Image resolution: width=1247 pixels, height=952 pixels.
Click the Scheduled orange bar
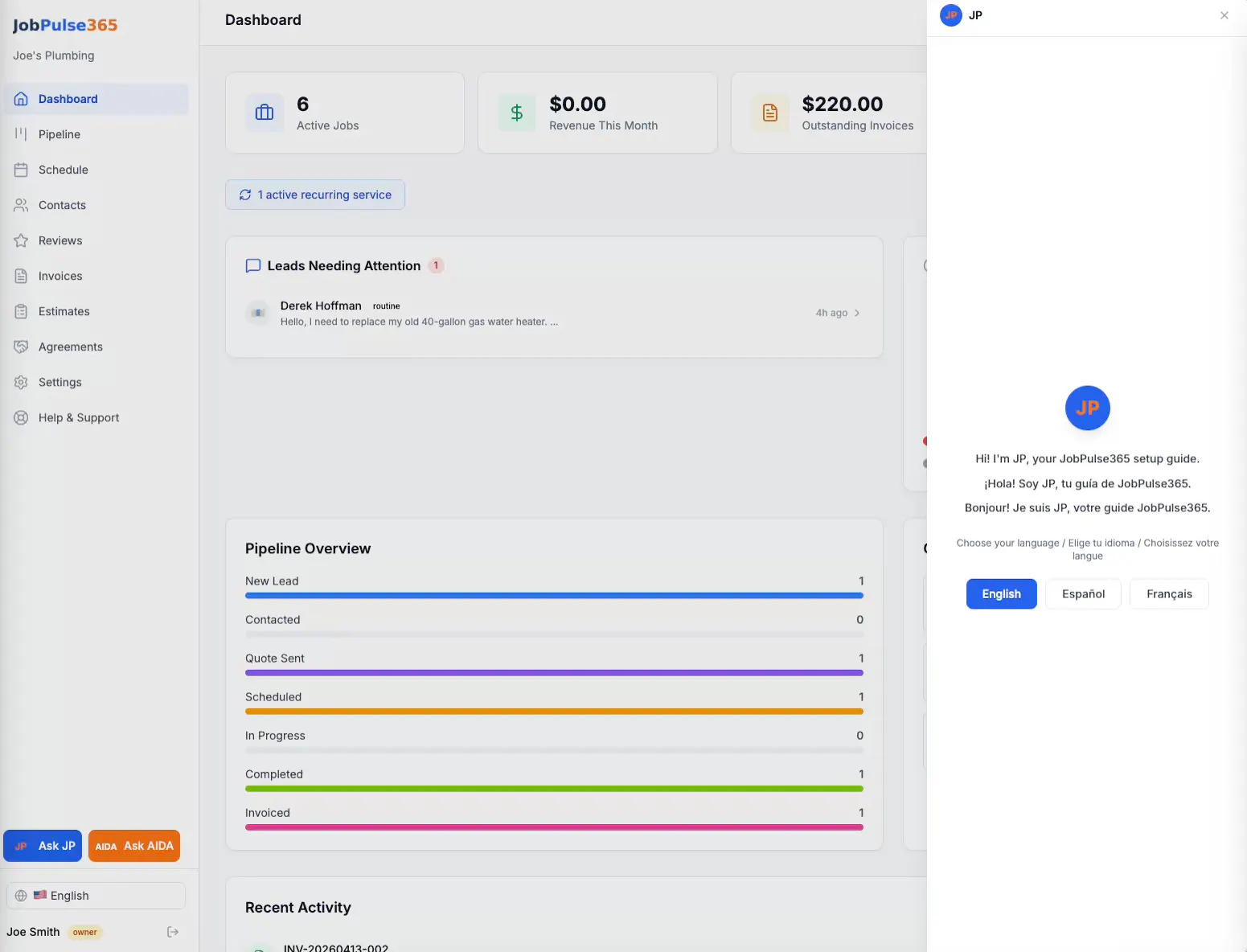click(x=554, y=712)
